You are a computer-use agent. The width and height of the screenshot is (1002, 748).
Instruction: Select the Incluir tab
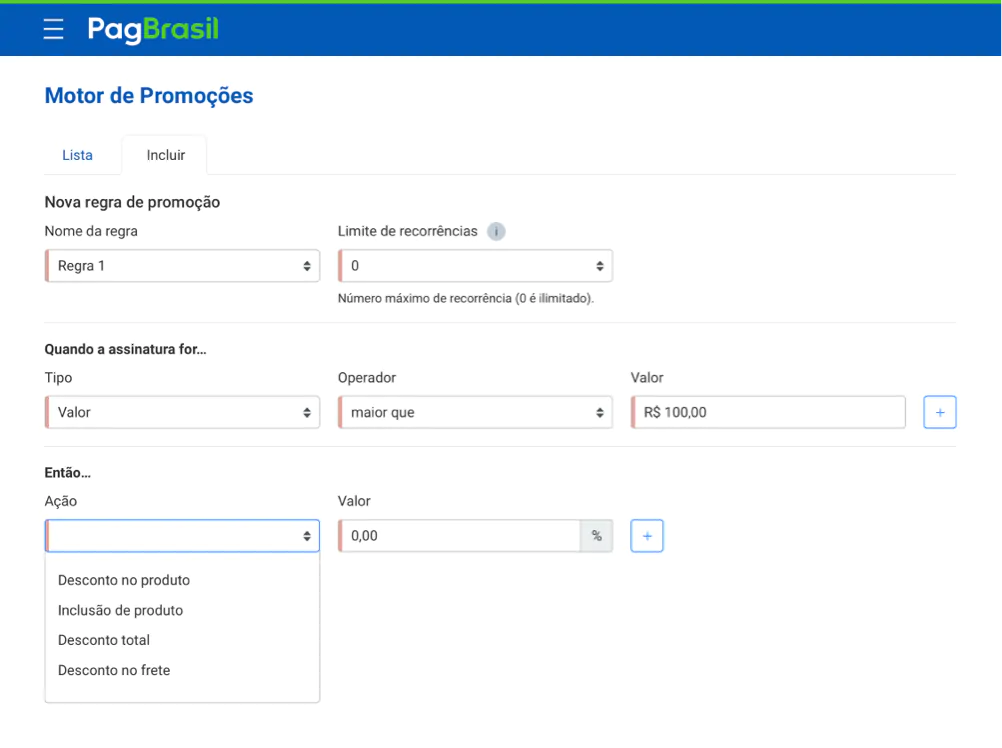[166, 155]
